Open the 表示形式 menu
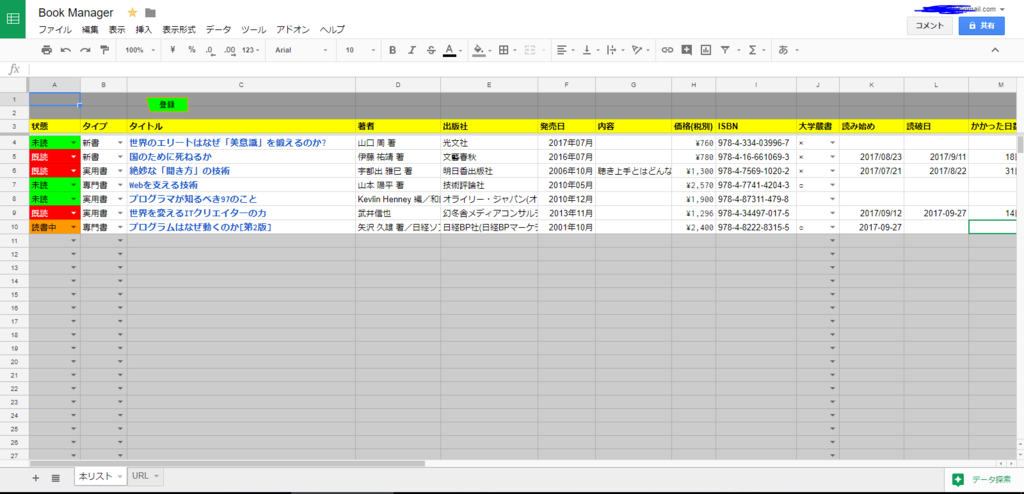This screenshot has height=494, width=1024. (x=179, y=29)
